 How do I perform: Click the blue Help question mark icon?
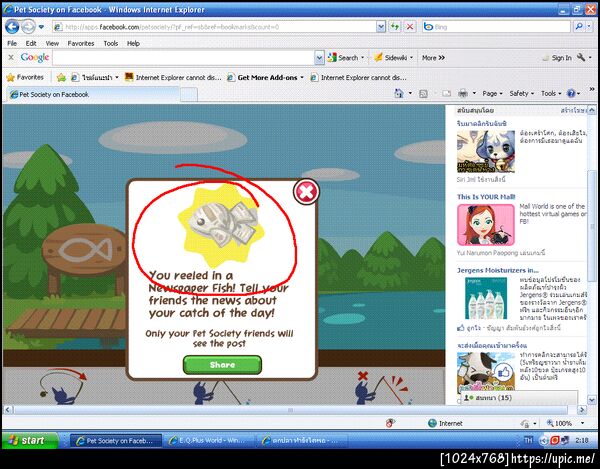(x=571, y=93)
